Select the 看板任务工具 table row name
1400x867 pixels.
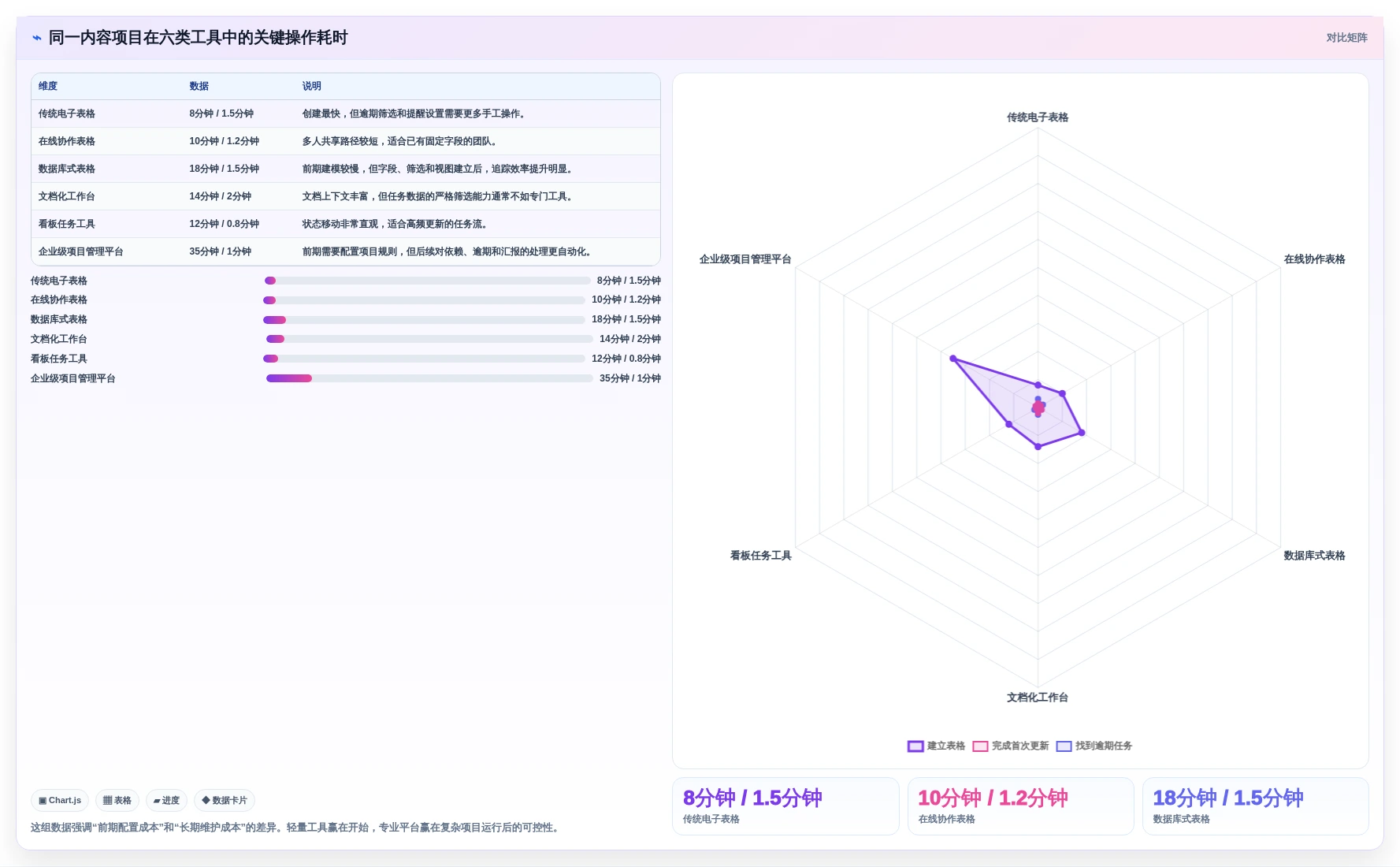[x=67, y=224]
